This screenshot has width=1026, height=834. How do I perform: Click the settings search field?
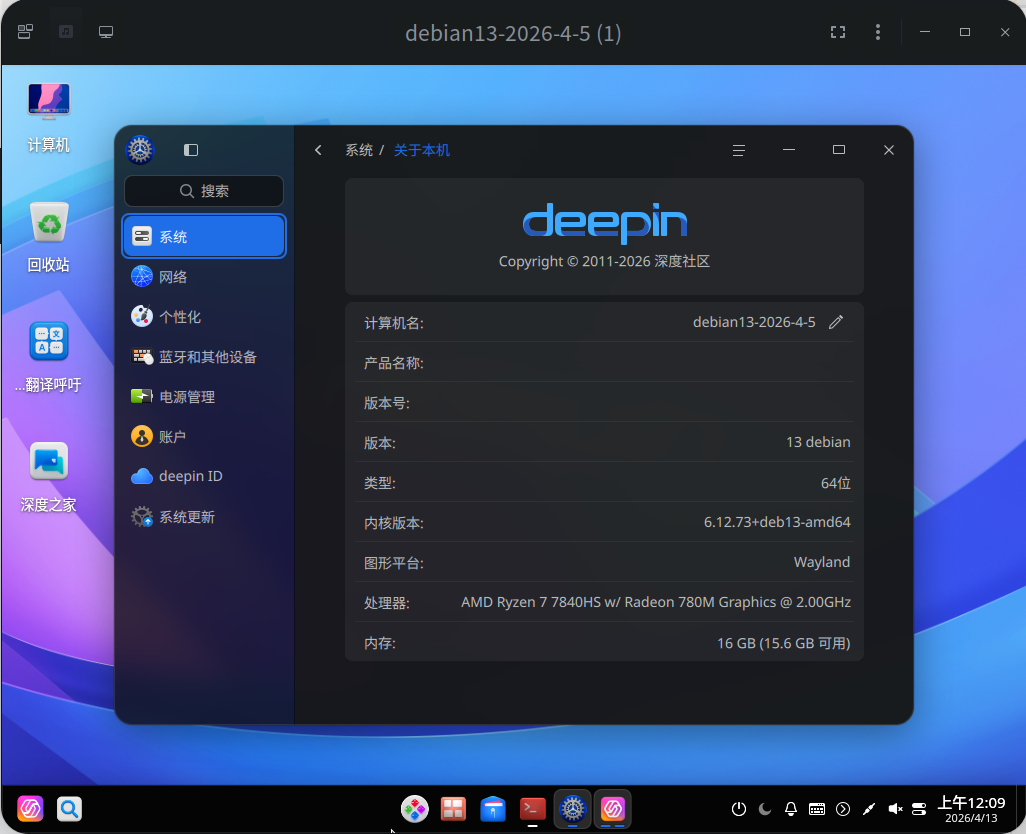coord(204,191)
